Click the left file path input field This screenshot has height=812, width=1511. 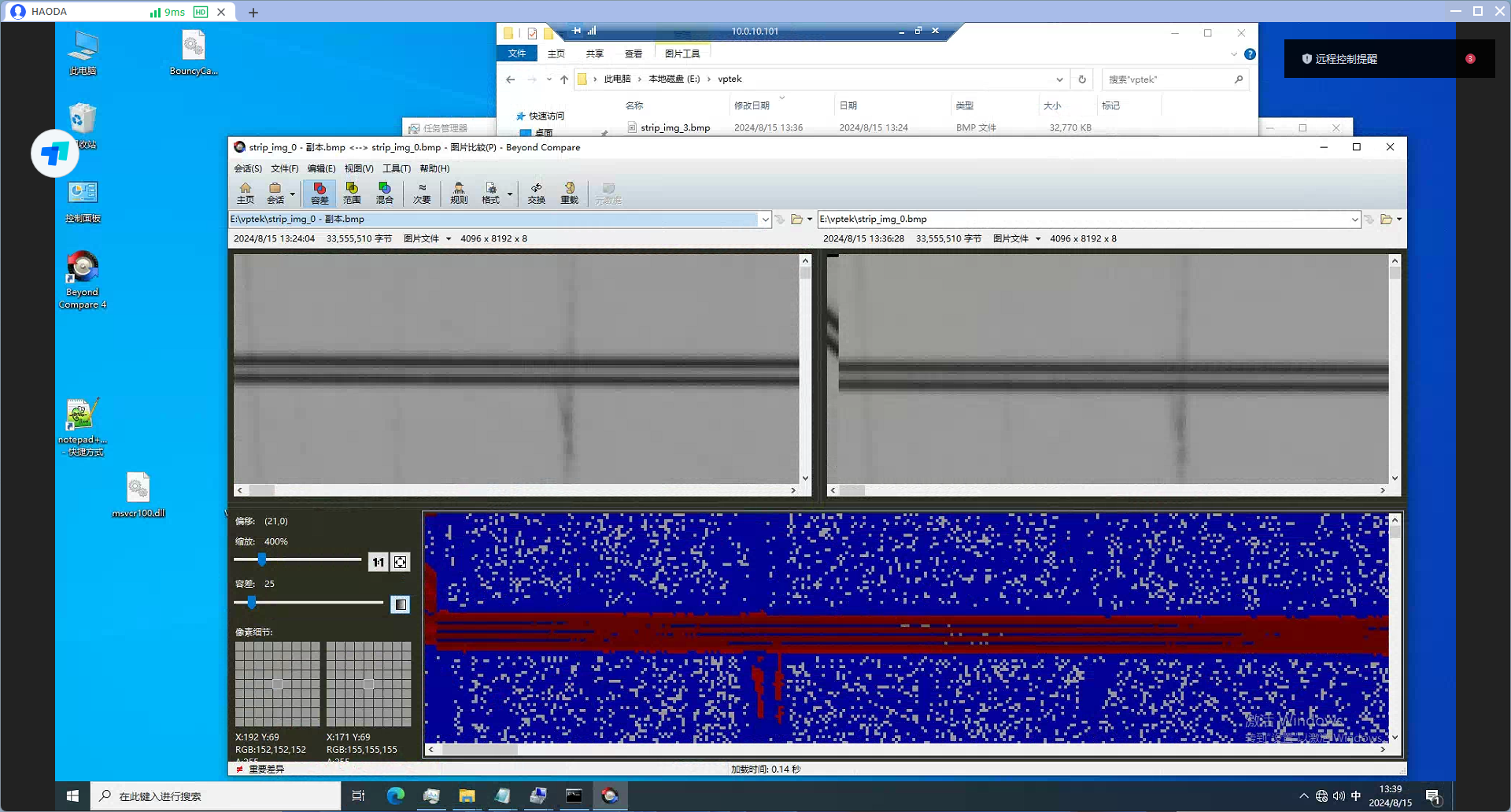click(x=493, y=220)
